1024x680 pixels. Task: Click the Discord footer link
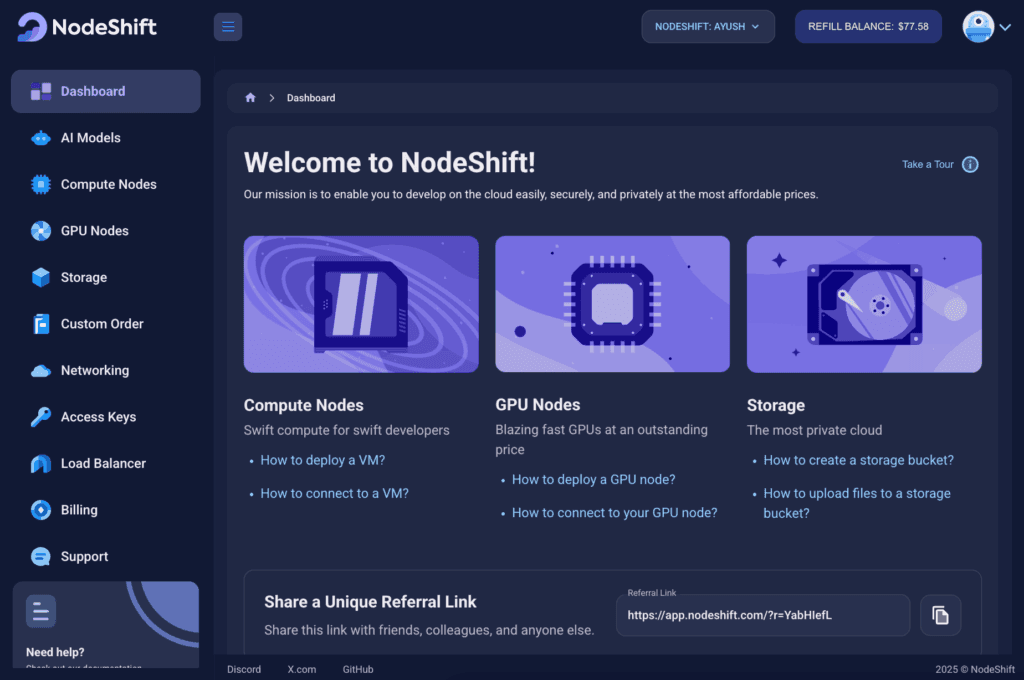click(244, 670)
